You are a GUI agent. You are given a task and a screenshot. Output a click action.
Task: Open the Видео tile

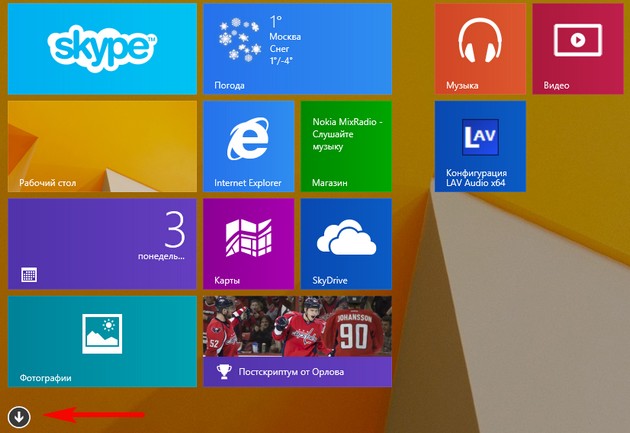point(578,49)
